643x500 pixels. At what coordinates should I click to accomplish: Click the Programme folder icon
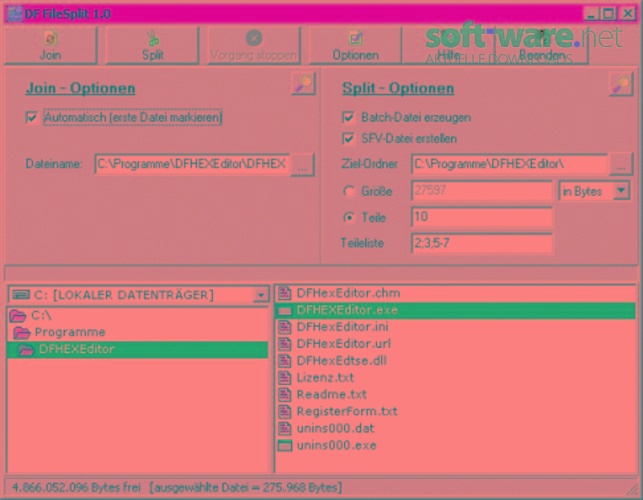[22, 332]
